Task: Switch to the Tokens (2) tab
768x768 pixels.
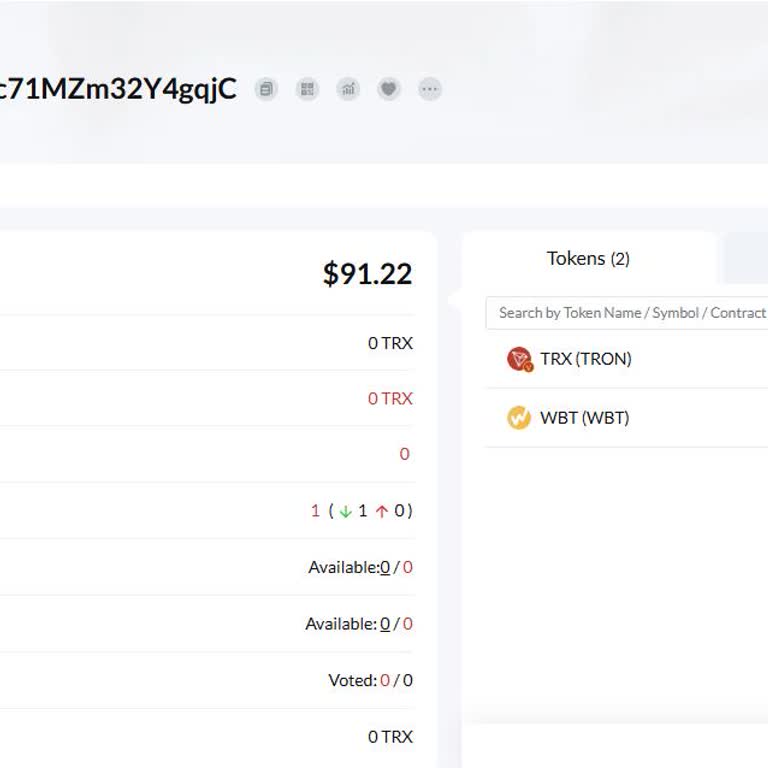Action: point(588,259)
